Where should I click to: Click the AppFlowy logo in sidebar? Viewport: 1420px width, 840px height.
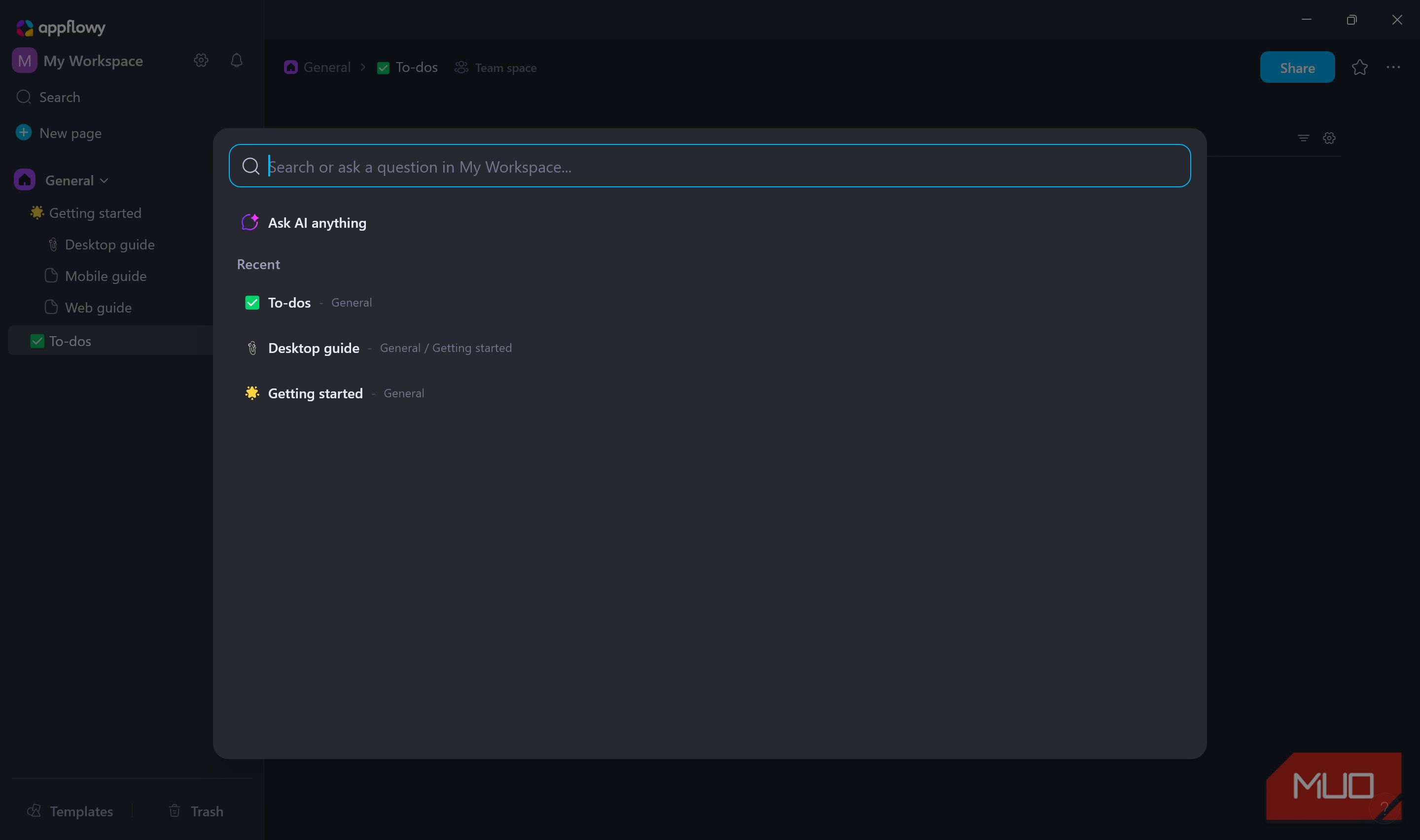point(61,27)
